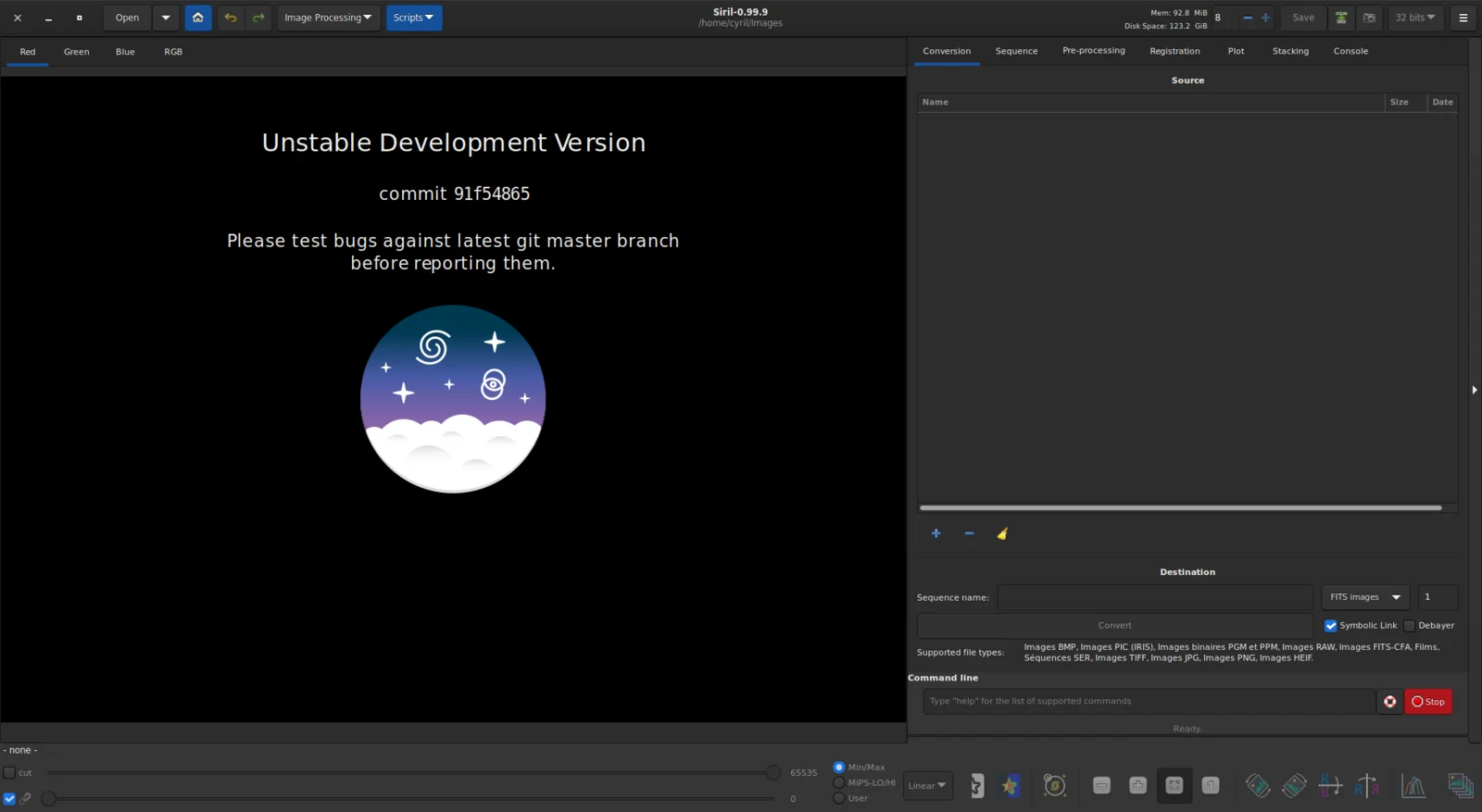Open the FITS images format dropdown
Image resolution: width=1482 pixels, height=812 pixels.
click(x=1365, y=597)
